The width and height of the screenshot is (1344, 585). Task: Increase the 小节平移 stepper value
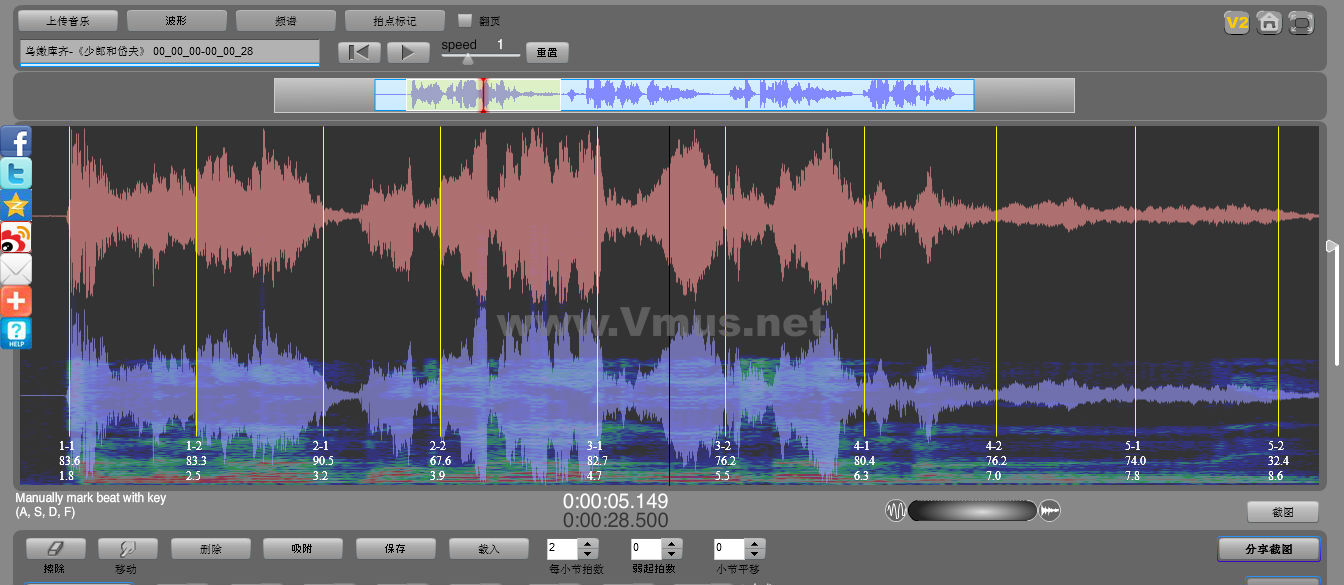(756, 543)
